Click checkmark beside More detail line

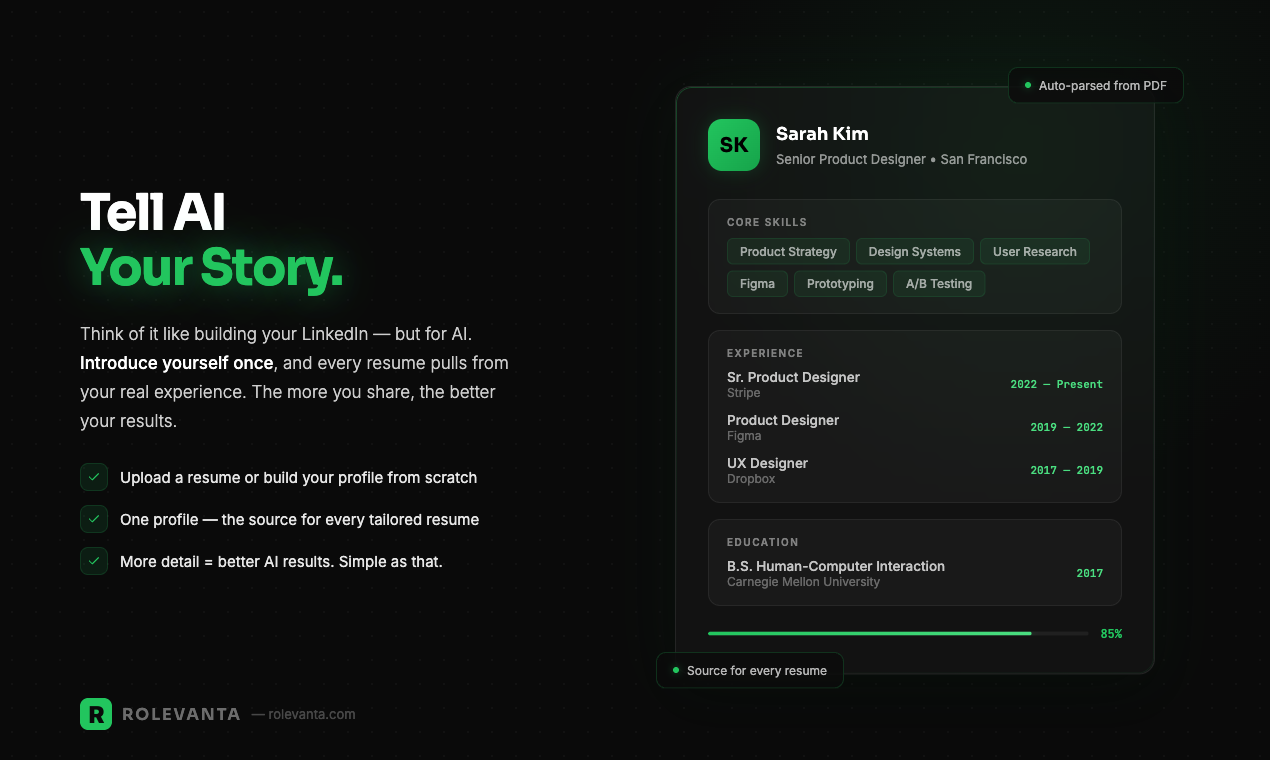tap(94, 561)
